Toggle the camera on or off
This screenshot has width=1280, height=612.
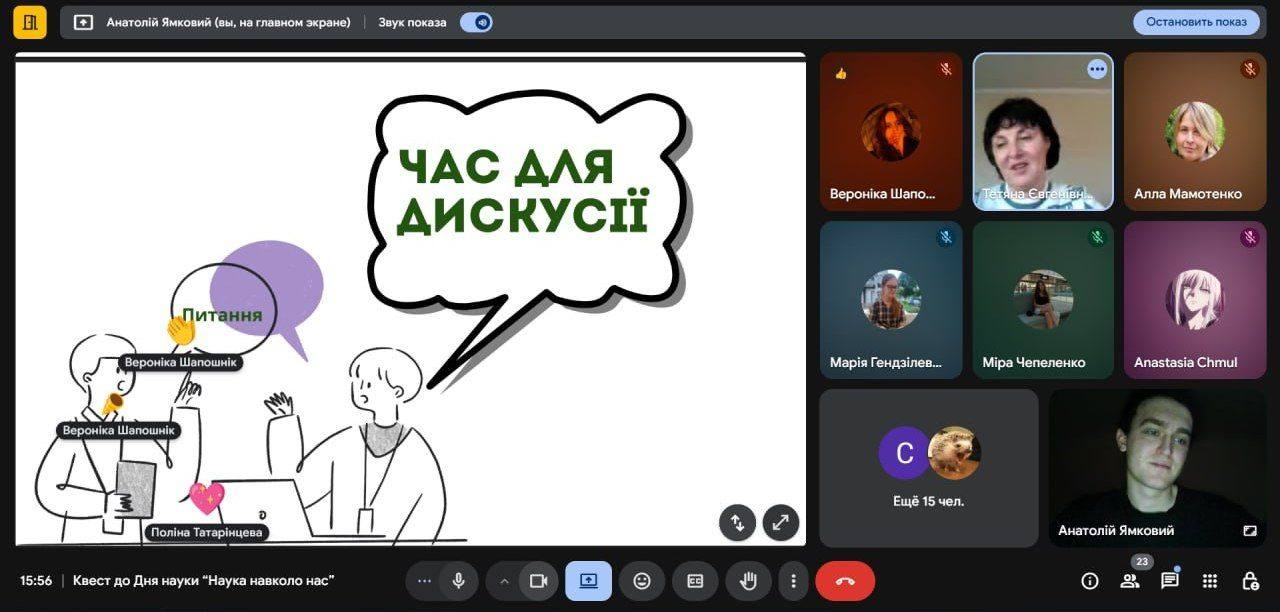[x=539, y=581]
